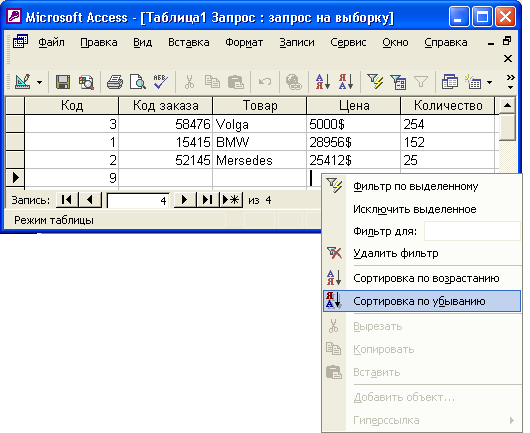This screenshot has width=530, height=433.
Task: Open the Записи menu
Action: 297,43
